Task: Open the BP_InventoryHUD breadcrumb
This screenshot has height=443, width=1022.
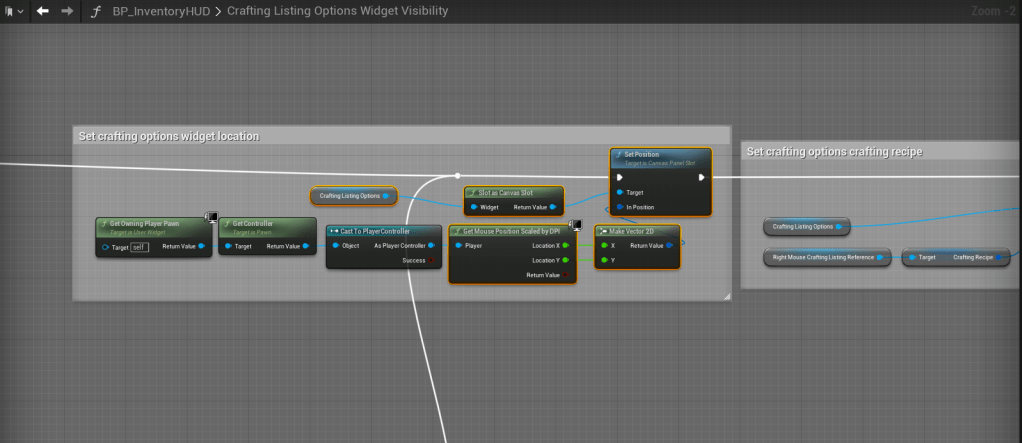Action: click(x=161, y=11)
